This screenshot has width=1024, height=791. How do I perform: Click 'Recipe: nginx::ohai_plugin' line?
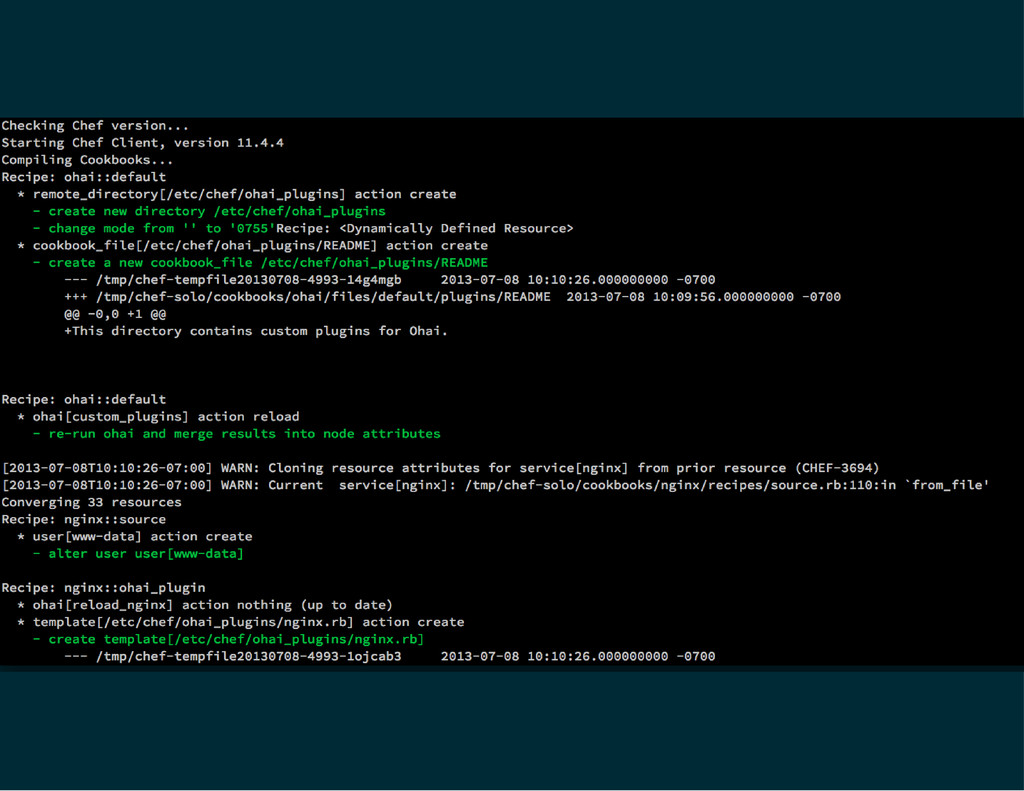point(103,587)
